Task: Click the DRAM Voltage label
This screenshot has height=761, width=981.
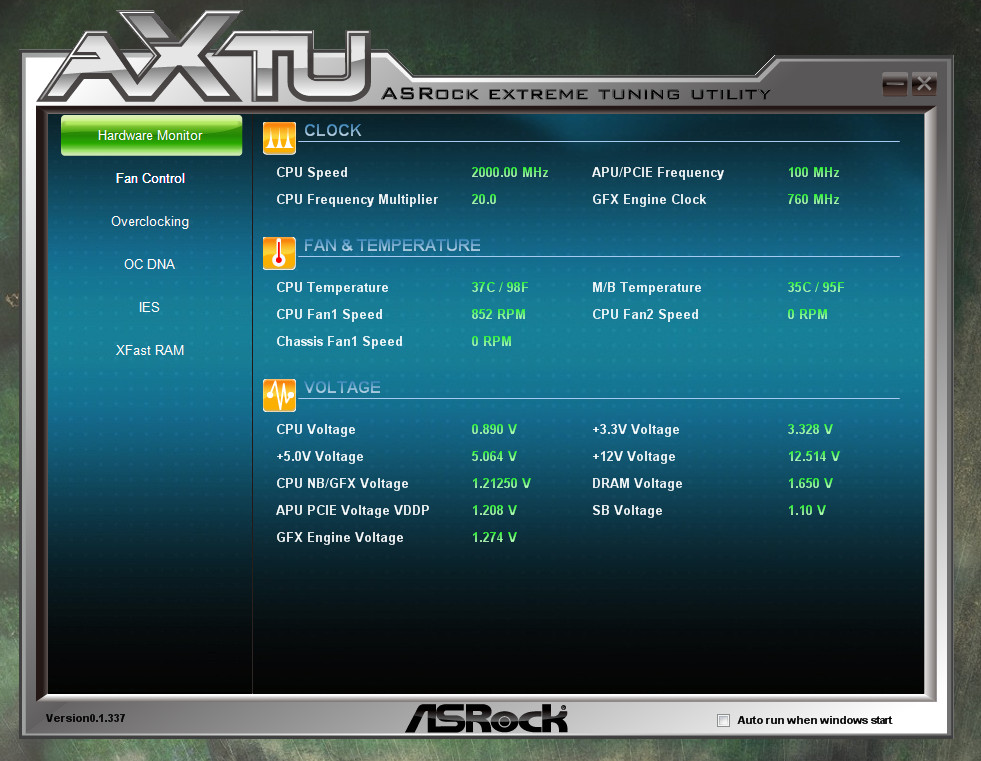Action: tap(638, 483)
